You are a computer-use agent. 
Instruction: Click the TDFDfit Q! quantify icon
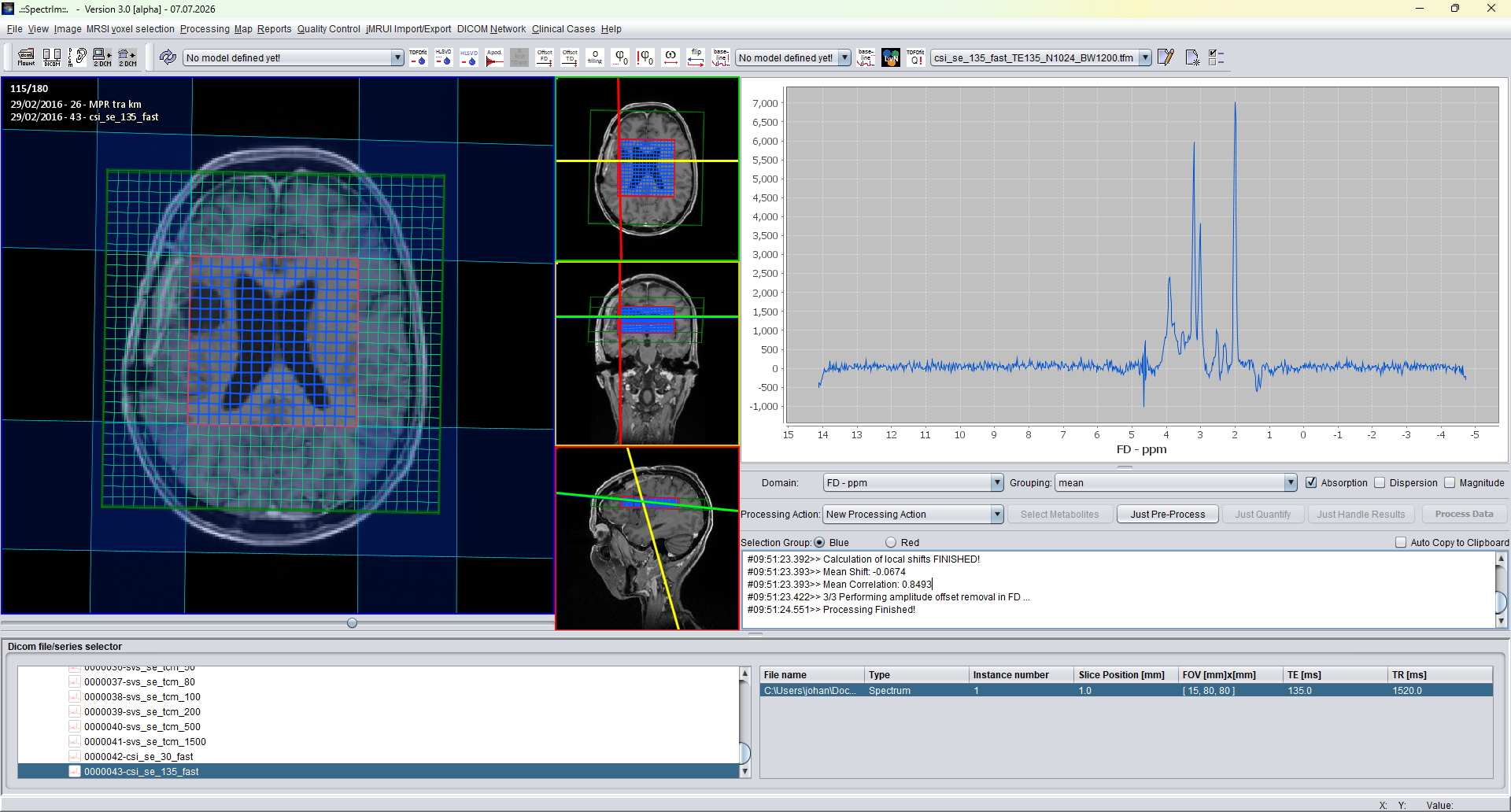915,57
